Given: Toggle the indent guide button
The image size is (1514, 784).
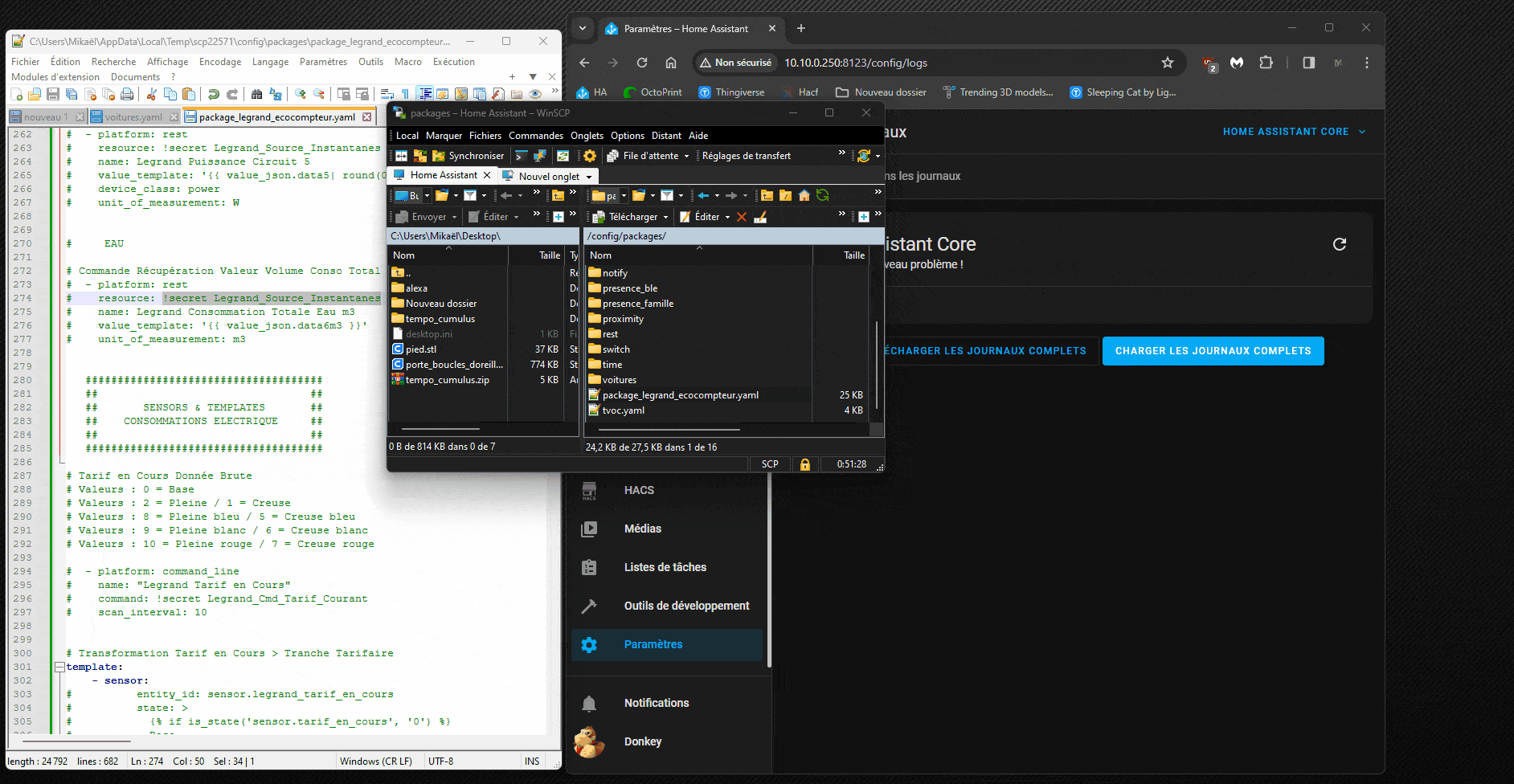Looking at the screenshot, I should coord(425,94).
